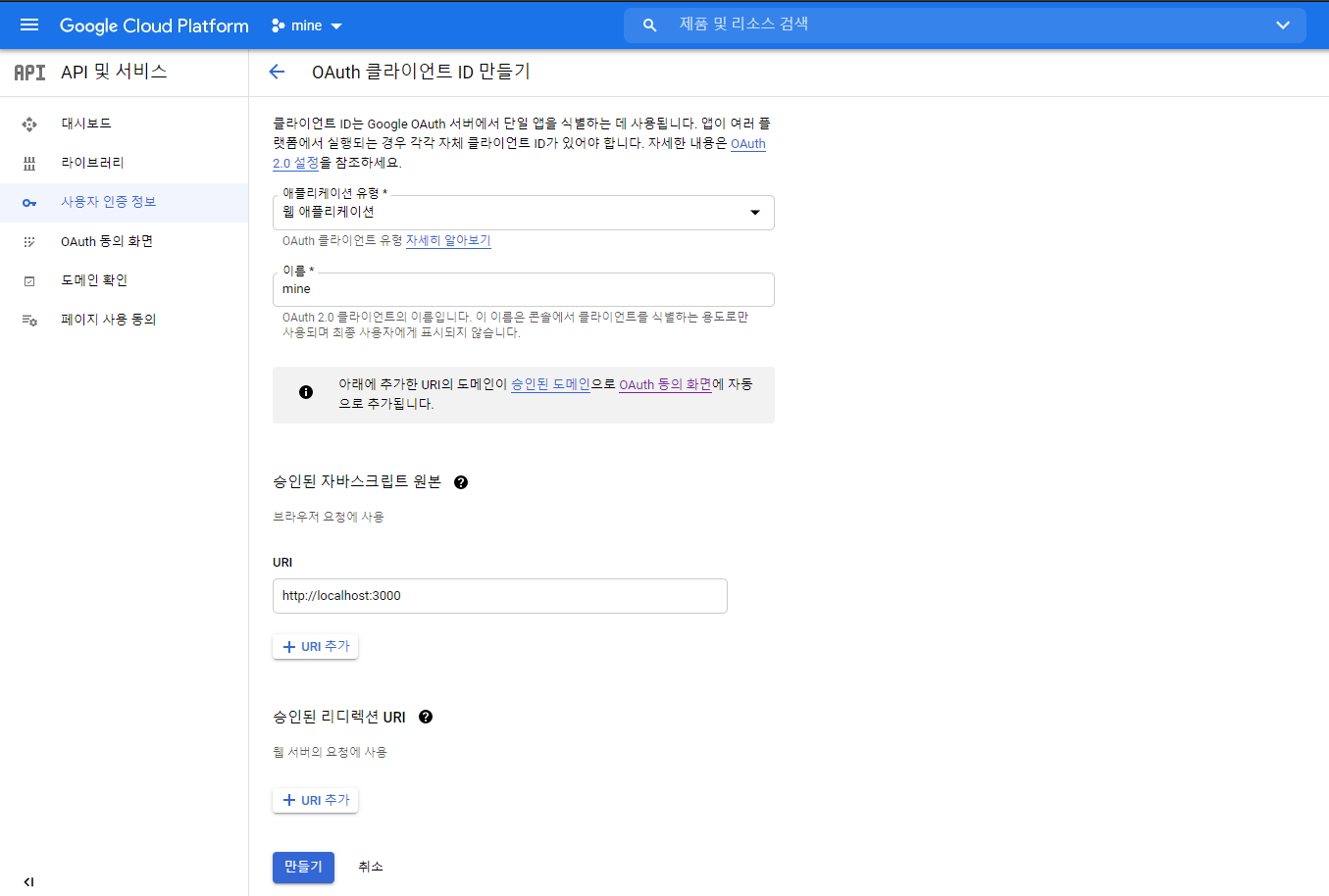Select 사용자 인증 정보 in the sidebar
The image size is (1329, 896).
124,202
